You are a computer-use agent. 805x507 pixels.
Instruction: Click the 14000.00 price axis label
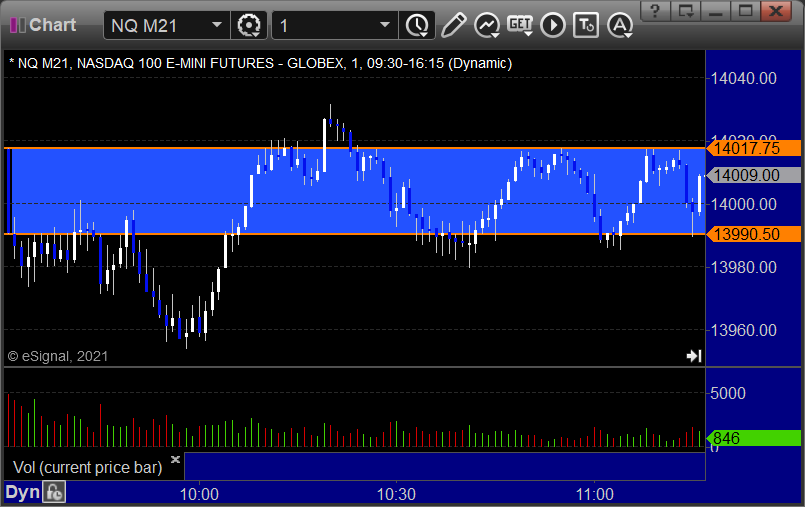[744, 204]
